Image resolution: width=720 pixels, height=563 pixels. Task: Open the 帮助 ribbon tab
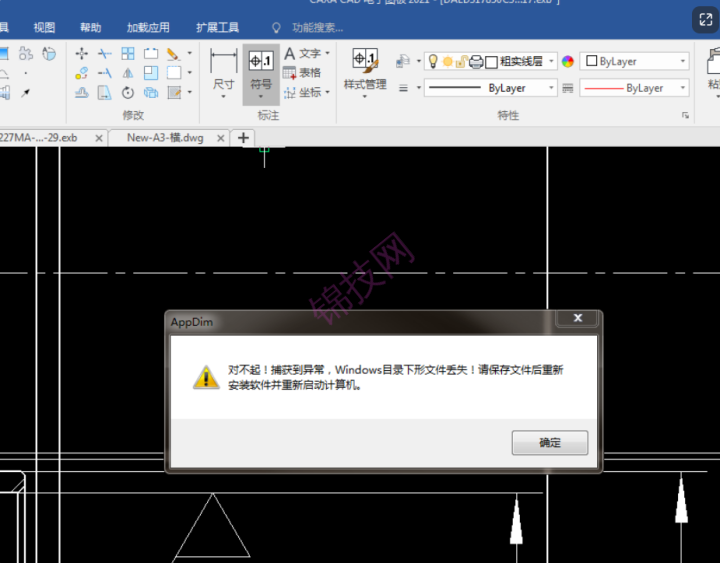point(90,28)
